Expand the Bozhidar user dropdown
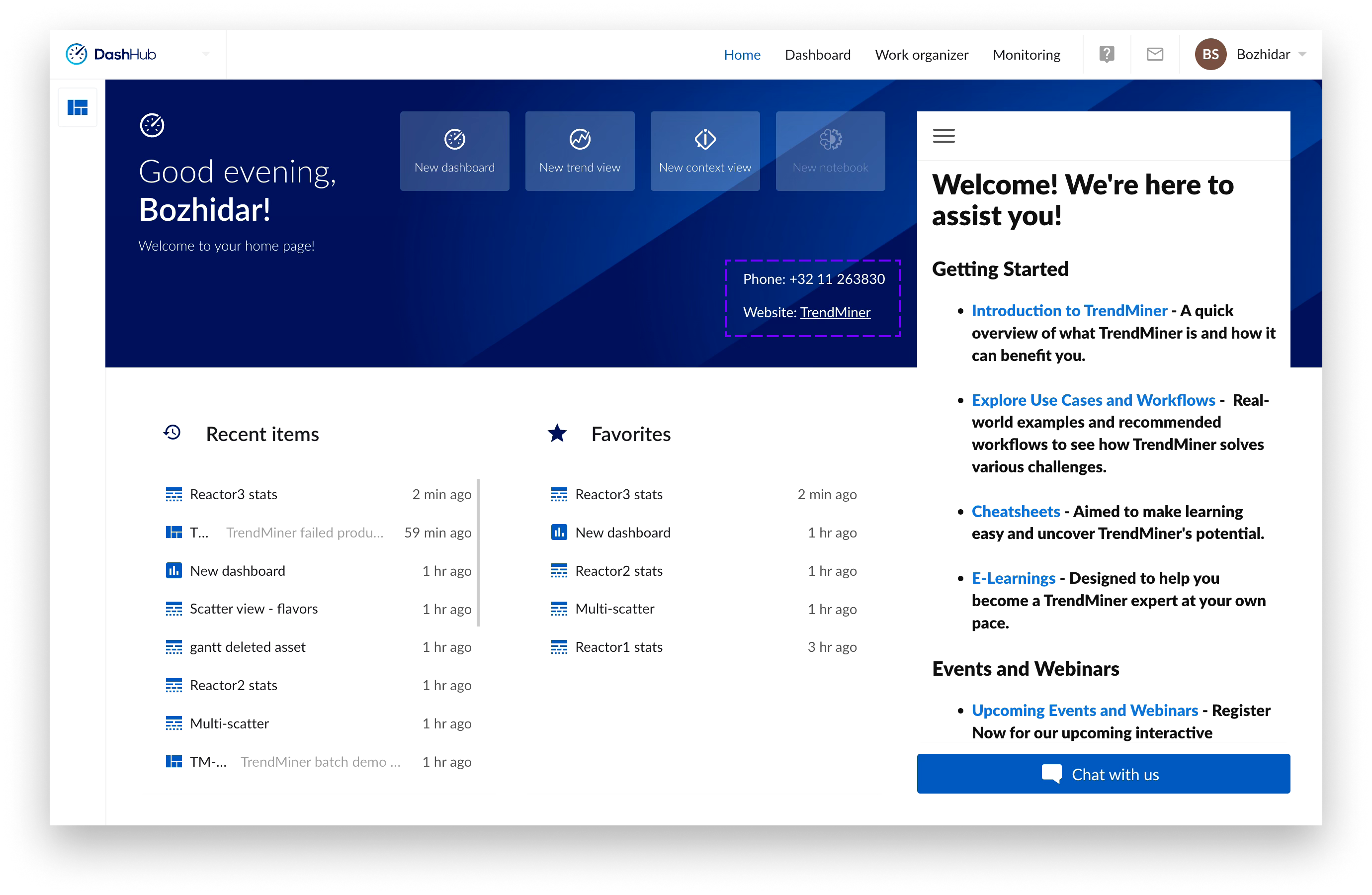Viewport: 1372px width, 895px height. click(1302, 54)
